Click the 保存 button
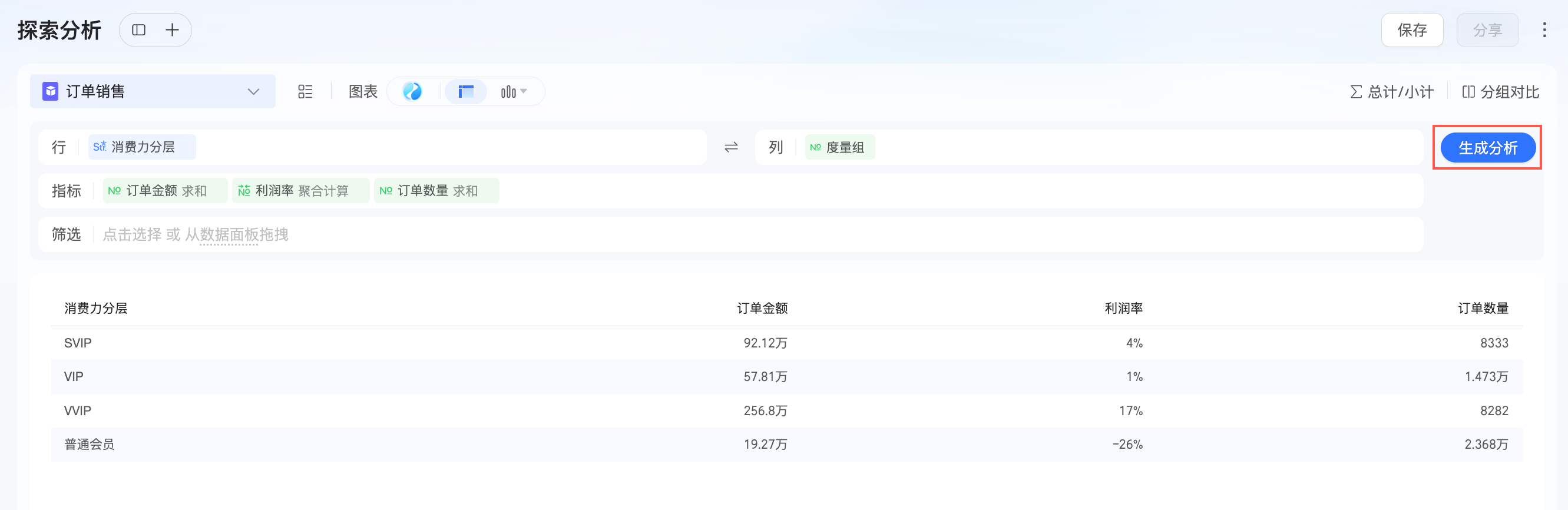1568x510 pixels. tap(1412, 30)
